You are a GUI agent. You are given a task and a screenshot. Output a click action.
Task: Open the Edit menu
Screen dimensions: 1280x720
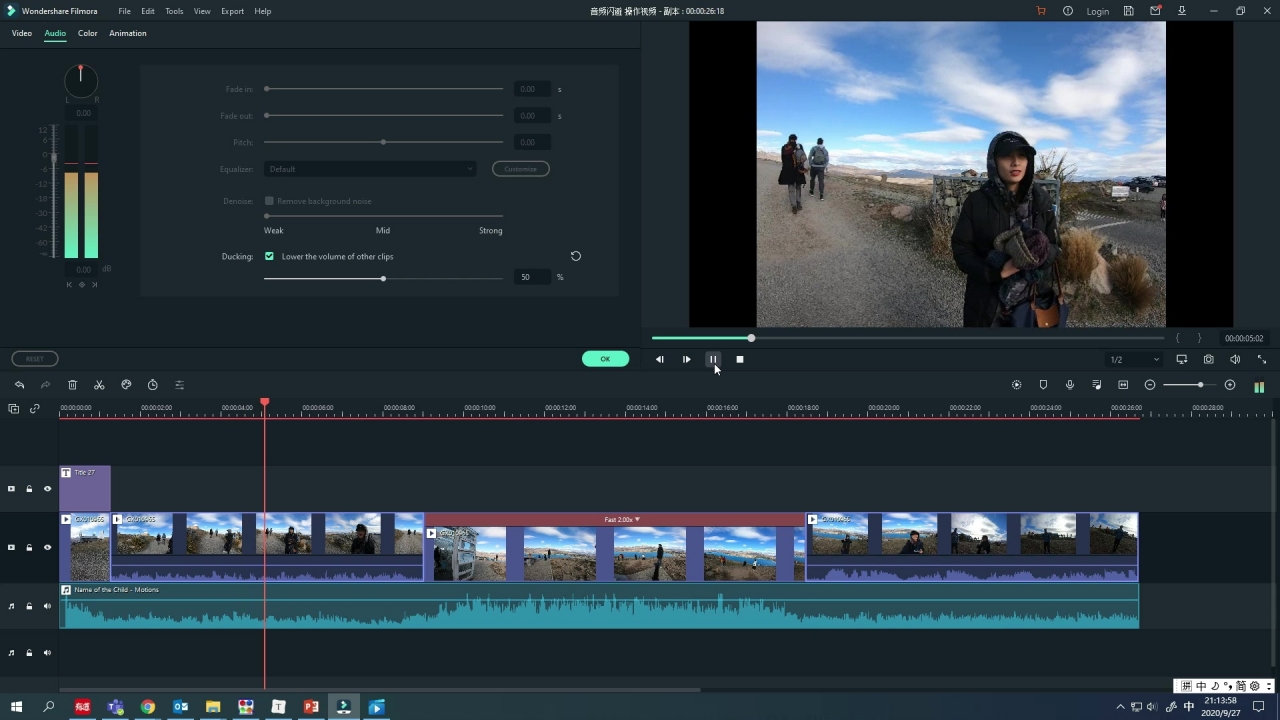point(148,11)
